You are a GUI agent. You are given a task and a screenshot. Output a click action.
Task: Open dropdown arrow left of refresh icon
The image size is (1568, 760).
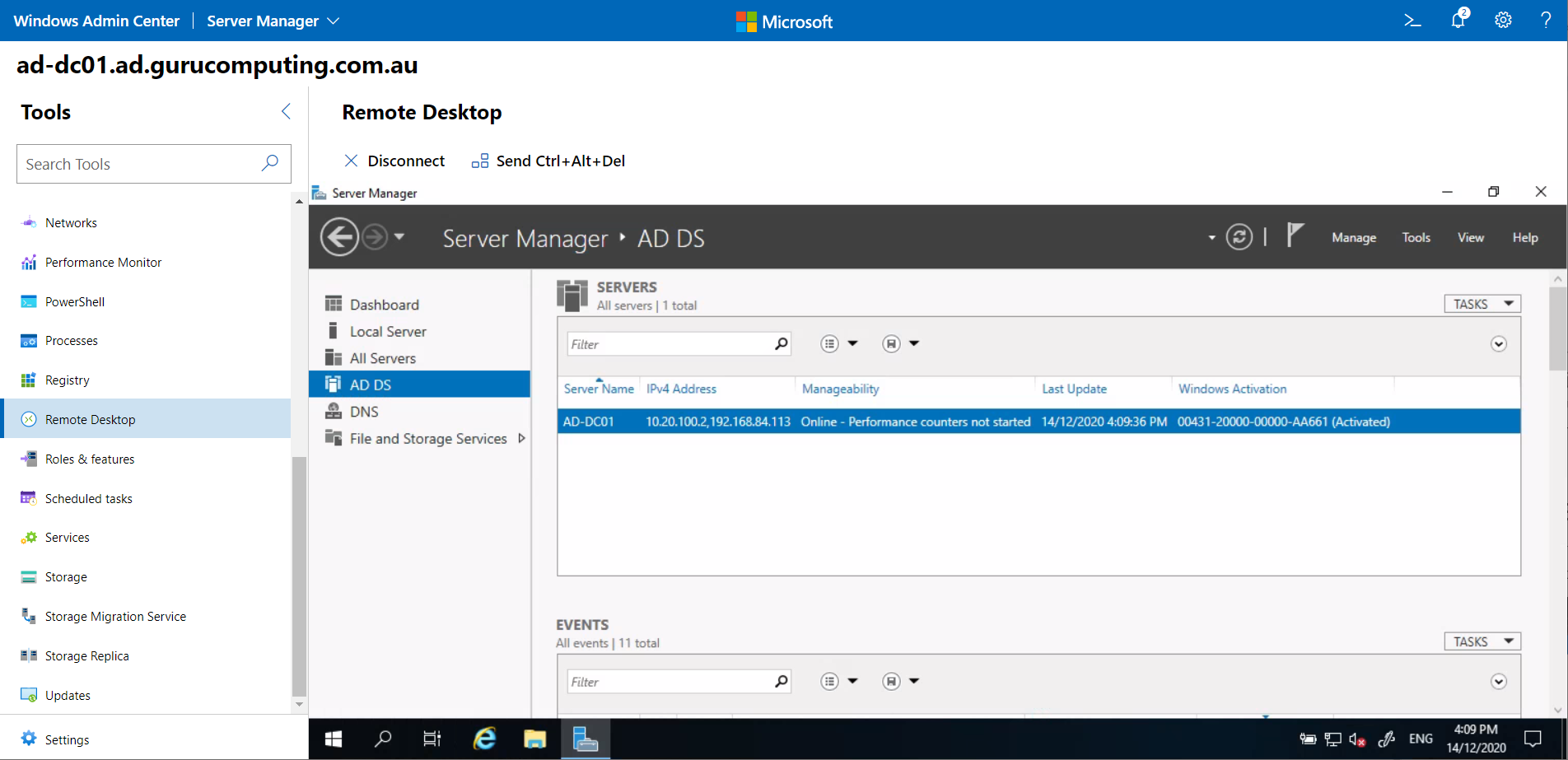pos(1211,238)
